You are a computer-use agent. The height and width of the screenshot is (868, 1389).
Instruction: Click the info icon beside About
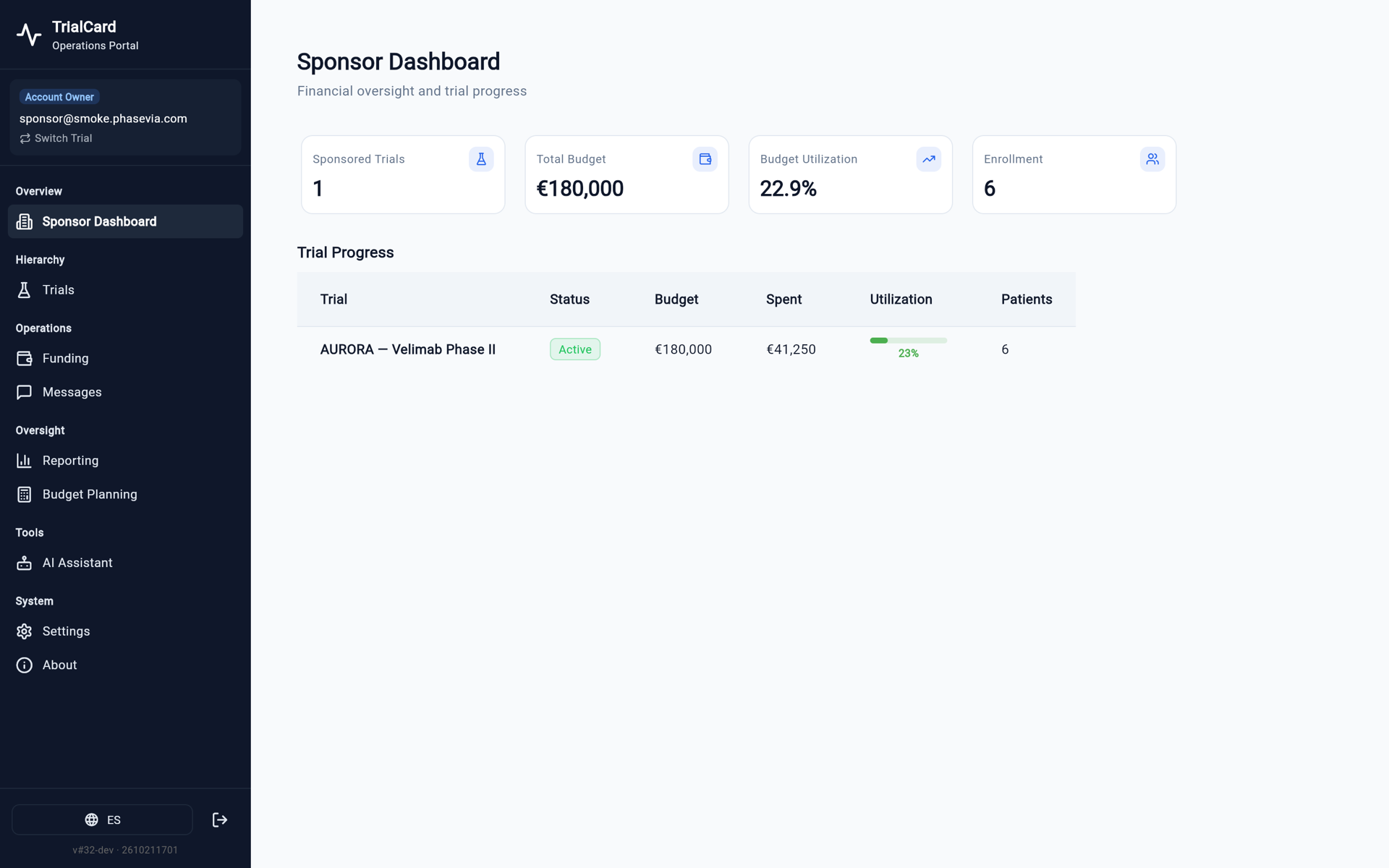[x=24, y=665]
